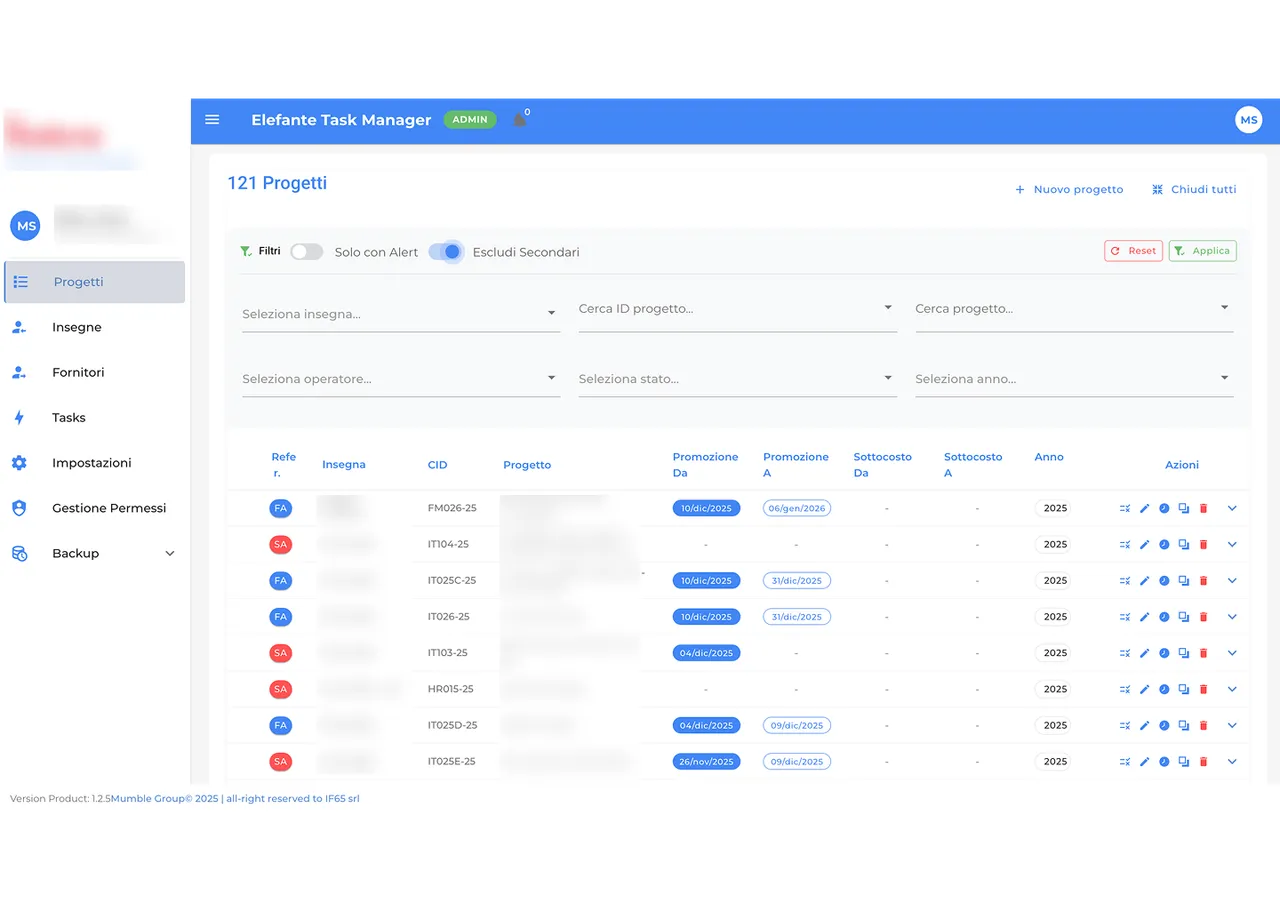
Task: Open the Seleziona stato dropdown
Action: 737,378
